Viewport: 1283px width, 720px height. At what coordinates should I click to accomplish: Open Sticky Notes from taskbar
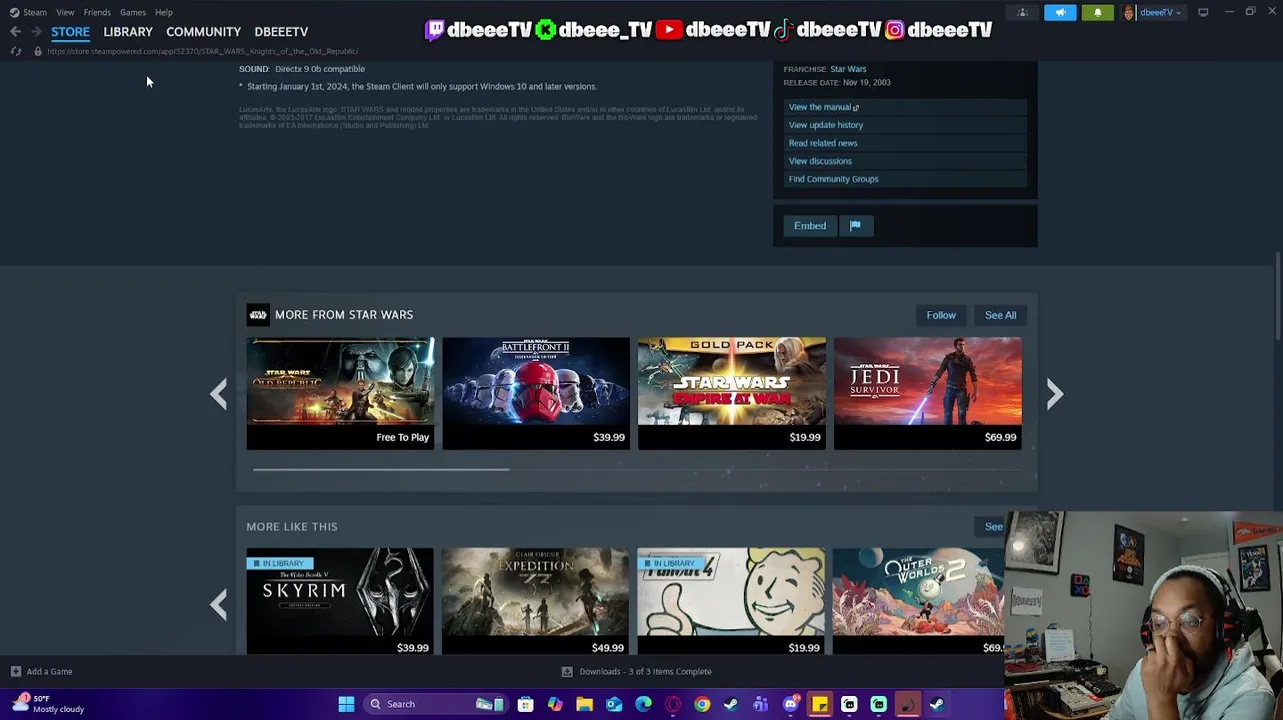point(820,704)
